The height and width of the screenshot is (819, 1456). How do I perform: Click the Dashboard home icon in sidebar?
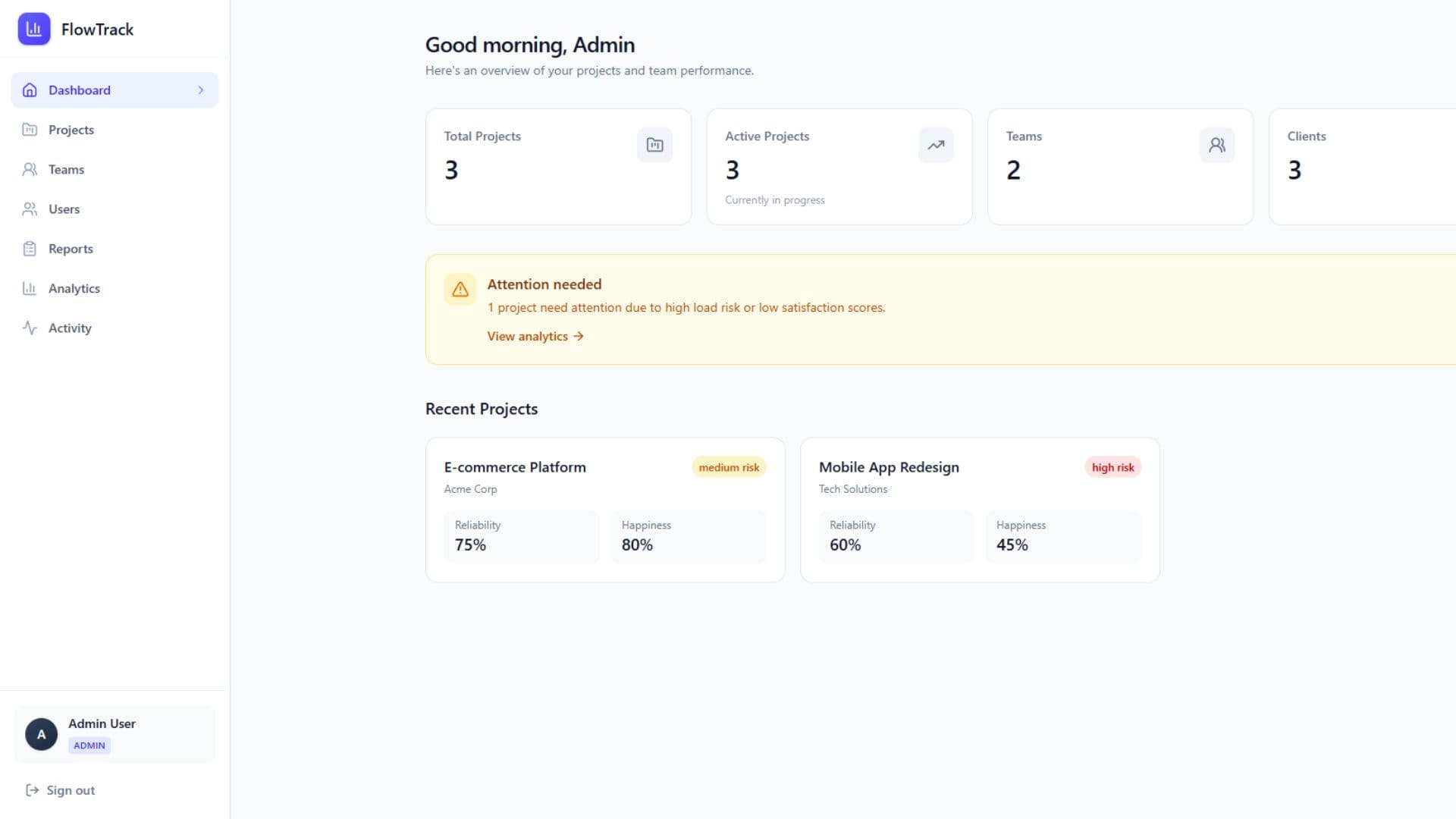30,90
